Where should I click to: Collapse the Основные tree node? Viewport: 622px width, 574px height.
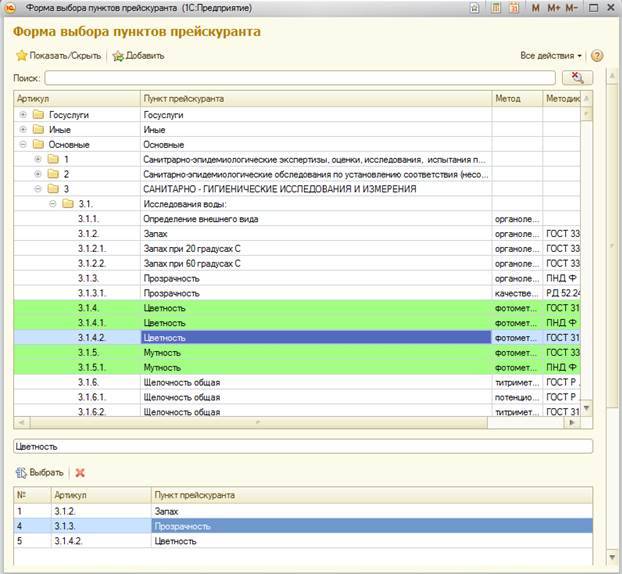coord(23,145)
